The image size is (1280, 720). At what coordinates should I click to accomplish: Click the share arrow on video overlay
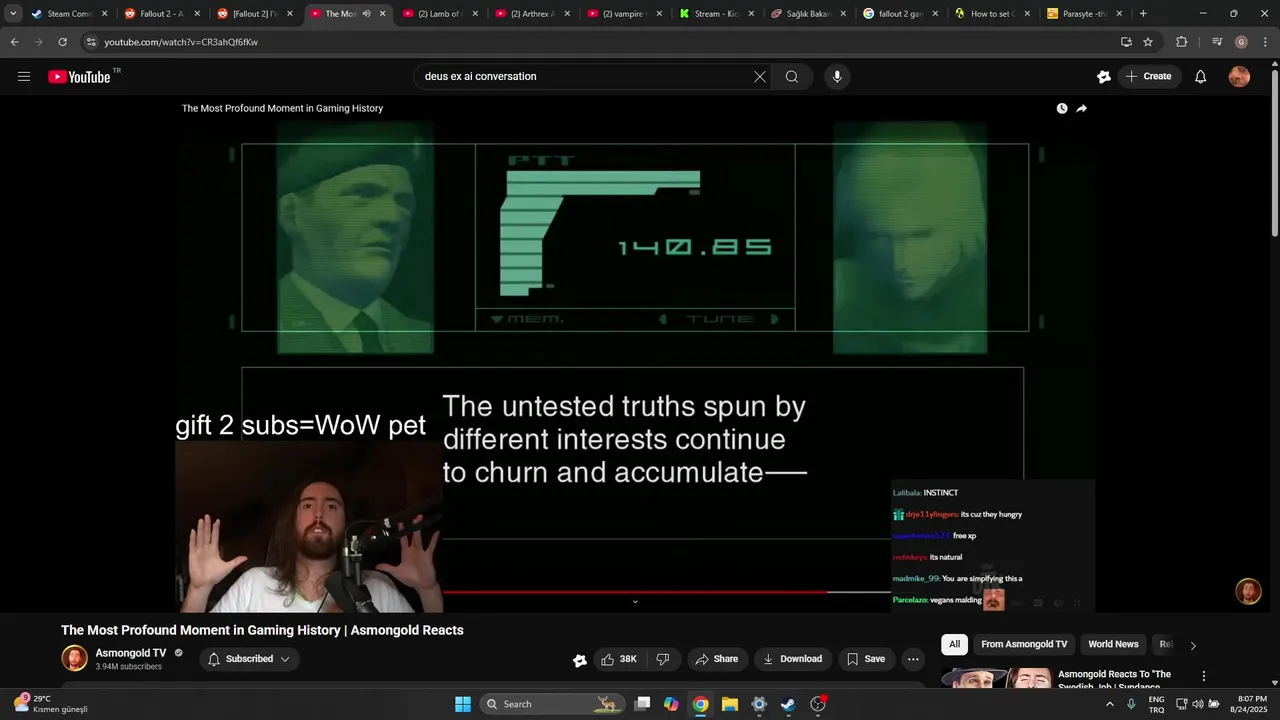tap(1081, 108)
